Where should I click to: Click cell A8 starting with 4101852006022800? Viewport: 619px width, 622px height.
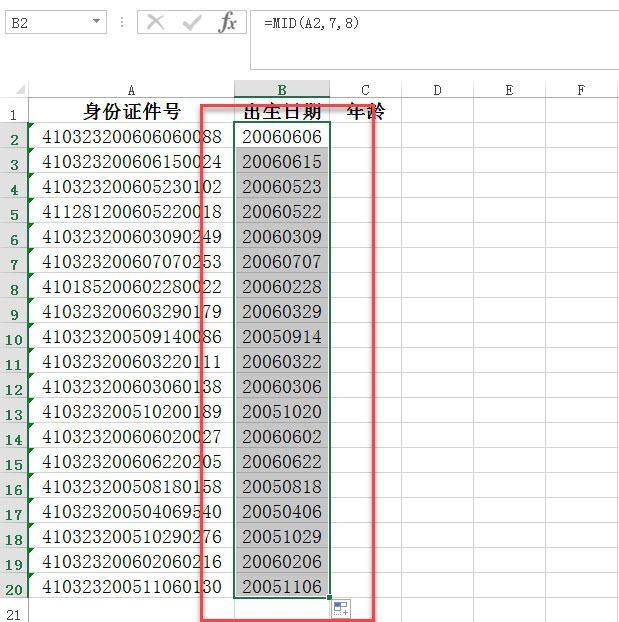131,286
